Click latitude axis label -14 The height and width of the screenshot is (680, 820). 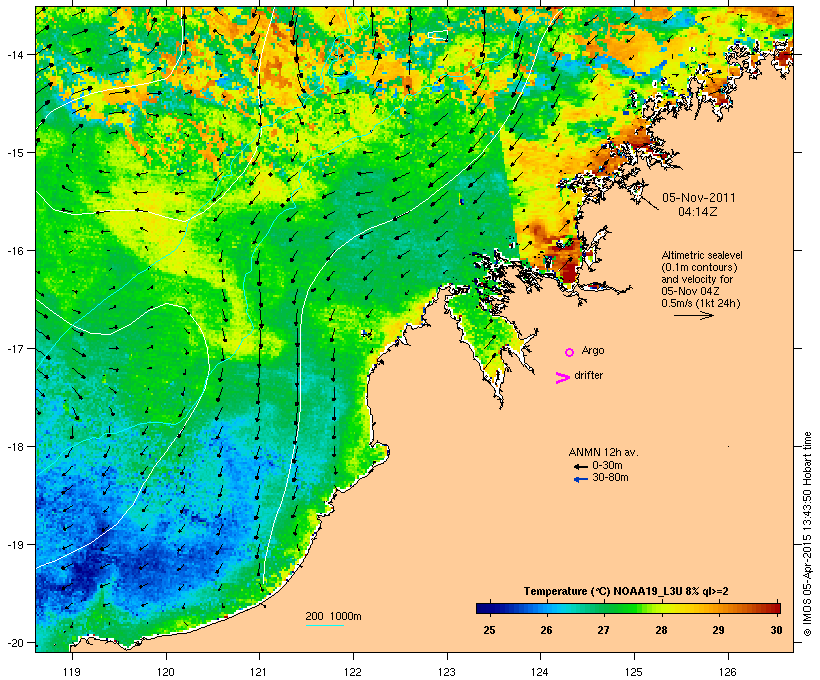point(14,54)
